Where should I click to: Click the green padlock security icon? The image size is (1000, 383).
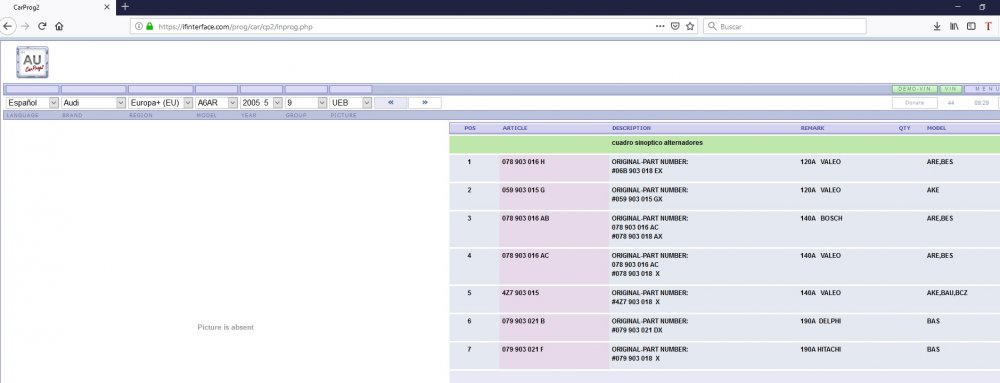[150, 27]
